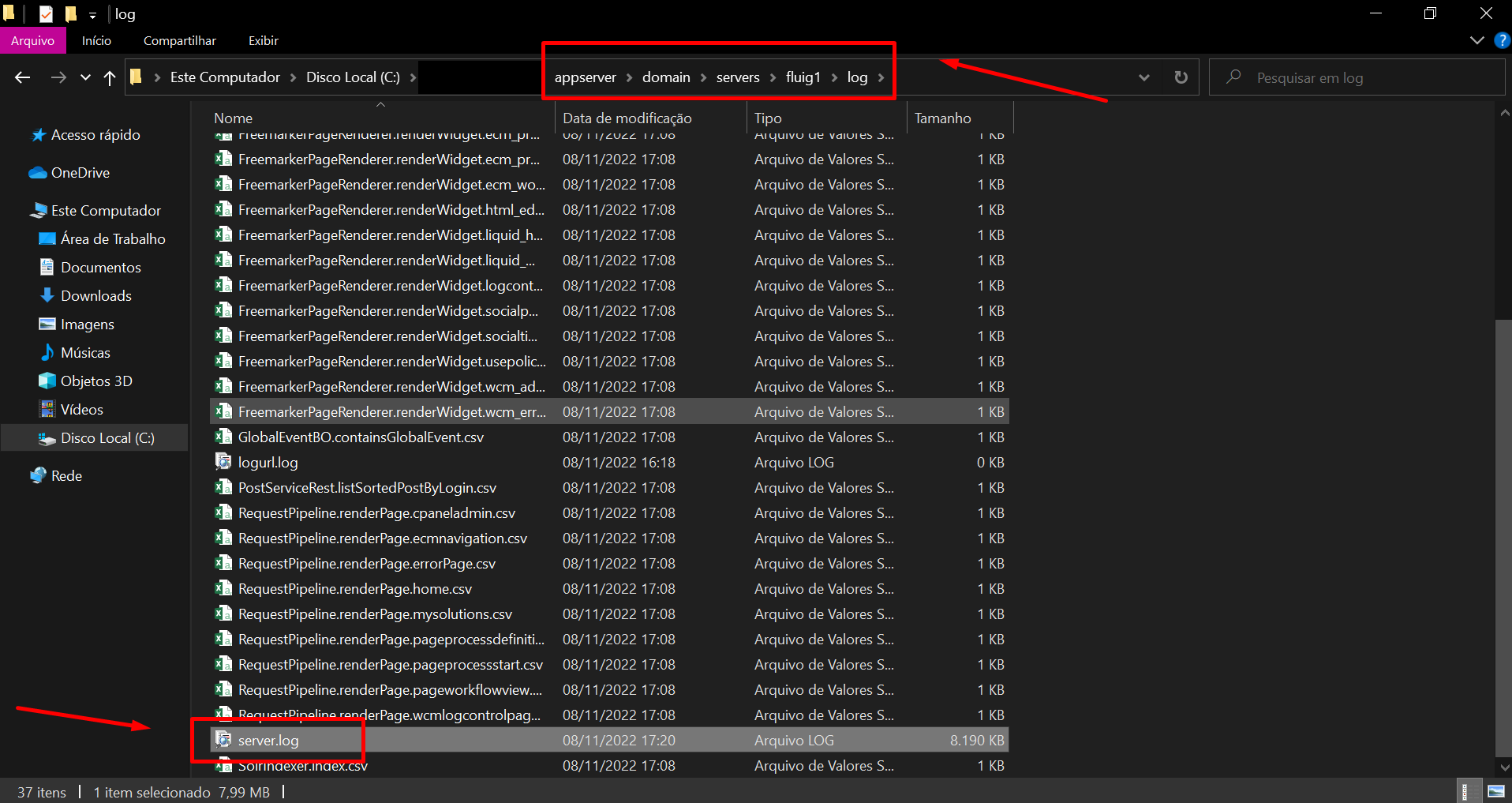
Task: Select RequestPipeline.renderPage.mysolutions.csv icon
Action: (223, 614)
